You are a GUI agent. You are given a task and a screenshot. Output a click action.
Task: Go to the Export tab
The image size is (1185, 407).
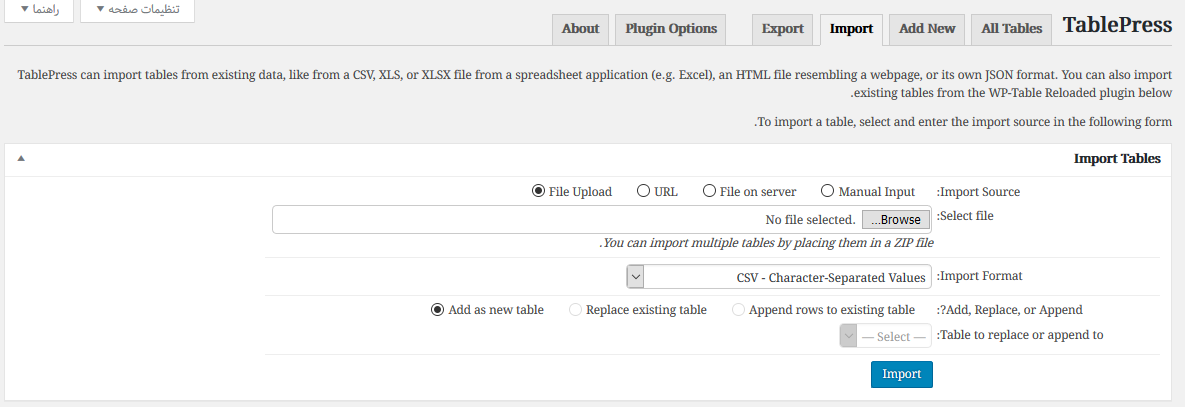coord(782,29)
